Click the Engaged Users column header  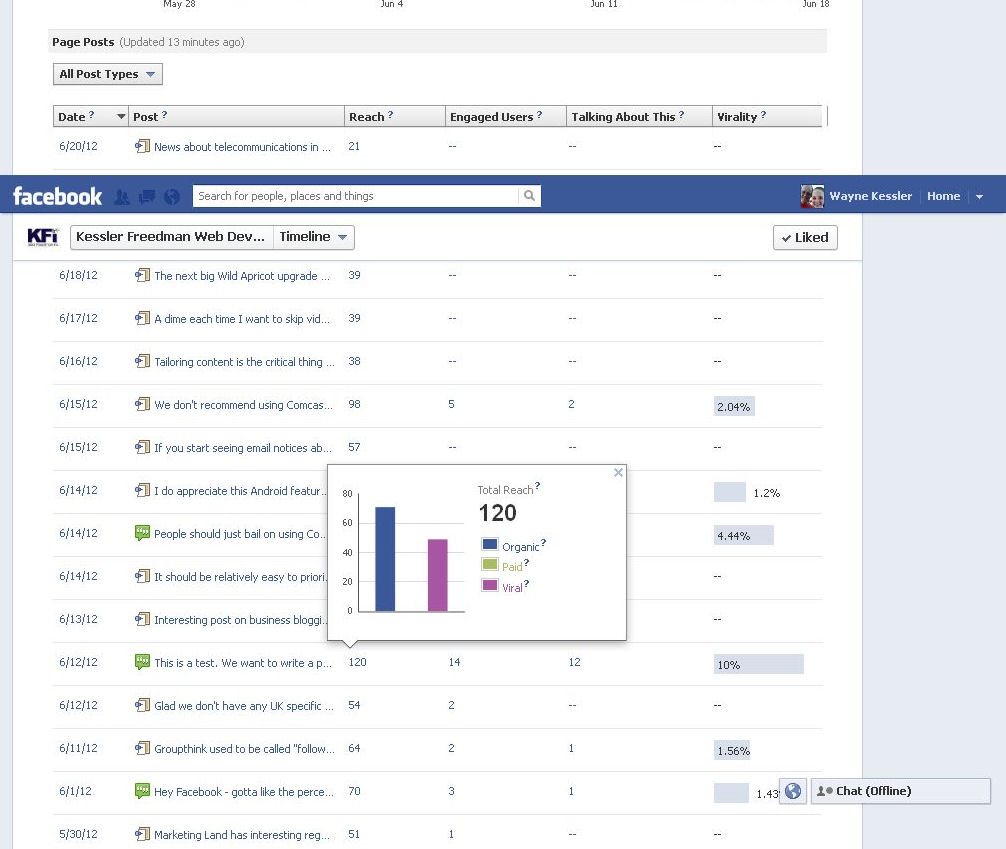point(506,116)
